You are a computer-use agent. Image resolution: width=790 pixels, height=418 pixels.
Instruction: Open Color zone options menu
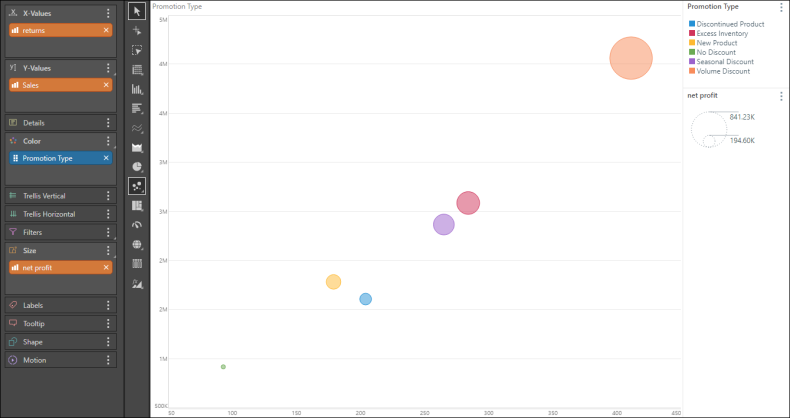[x=108, y=141]
